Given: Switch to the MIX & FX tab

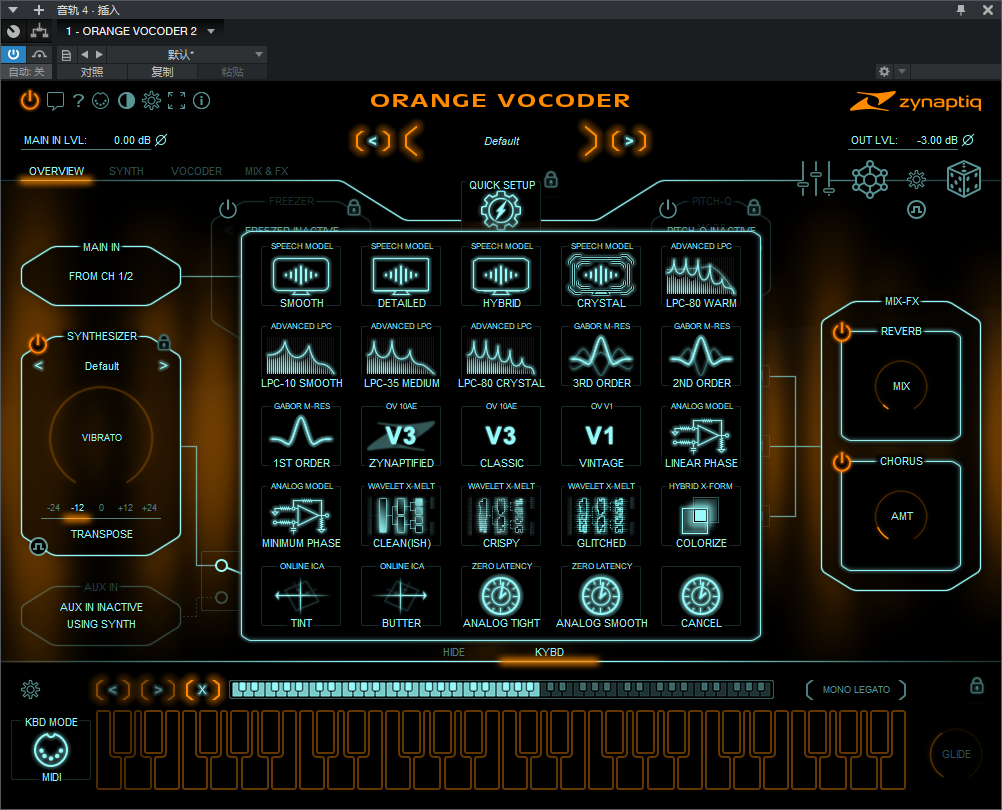Looking at the screenshot, I should (266, 171).
